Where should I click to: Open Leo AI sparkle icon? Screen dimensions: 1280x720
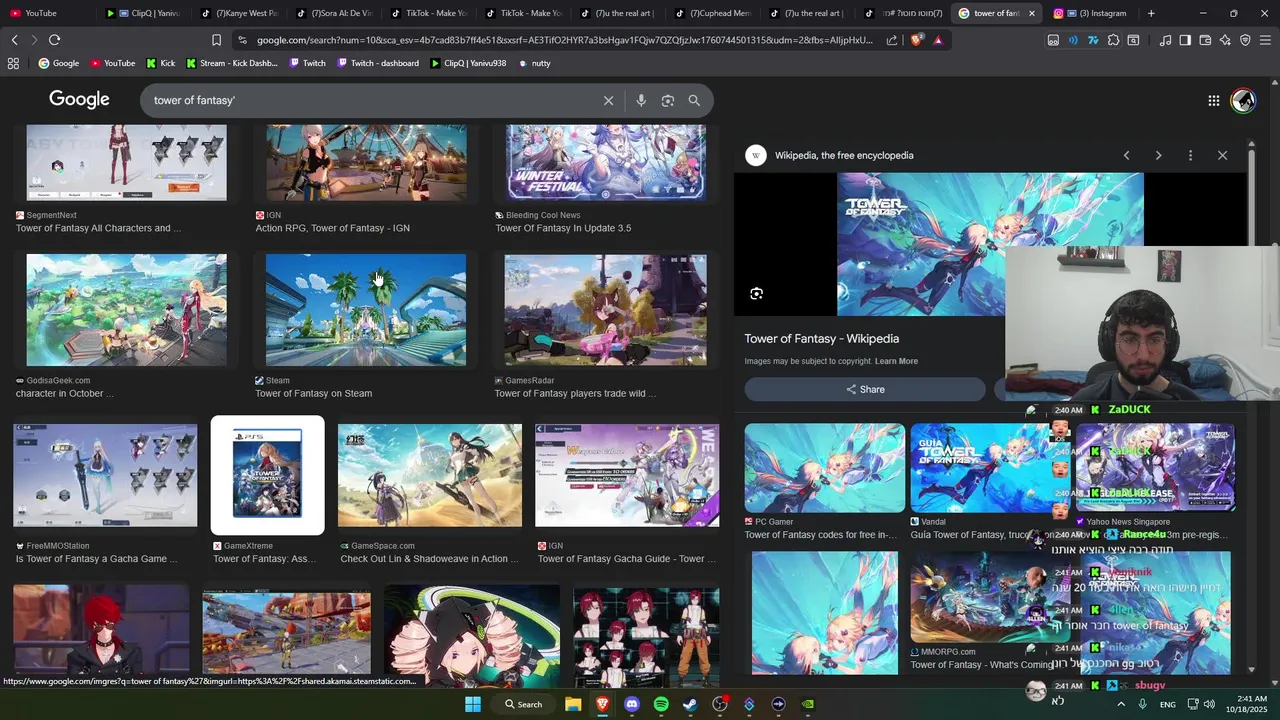pyautogui.click(x=1225, y=40)
